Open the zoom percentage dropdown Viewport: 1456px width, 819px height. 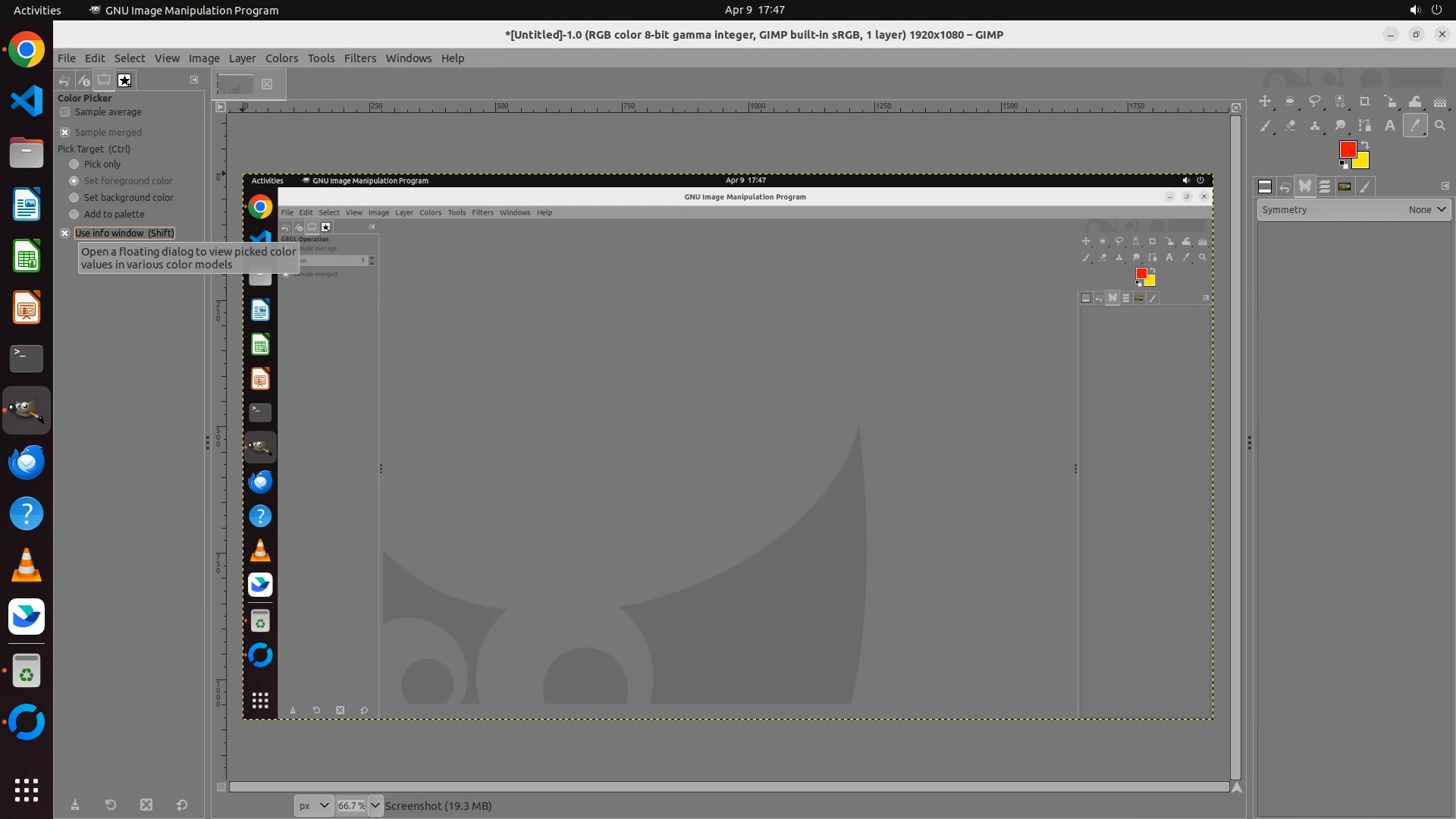click(x=375, y=805)
